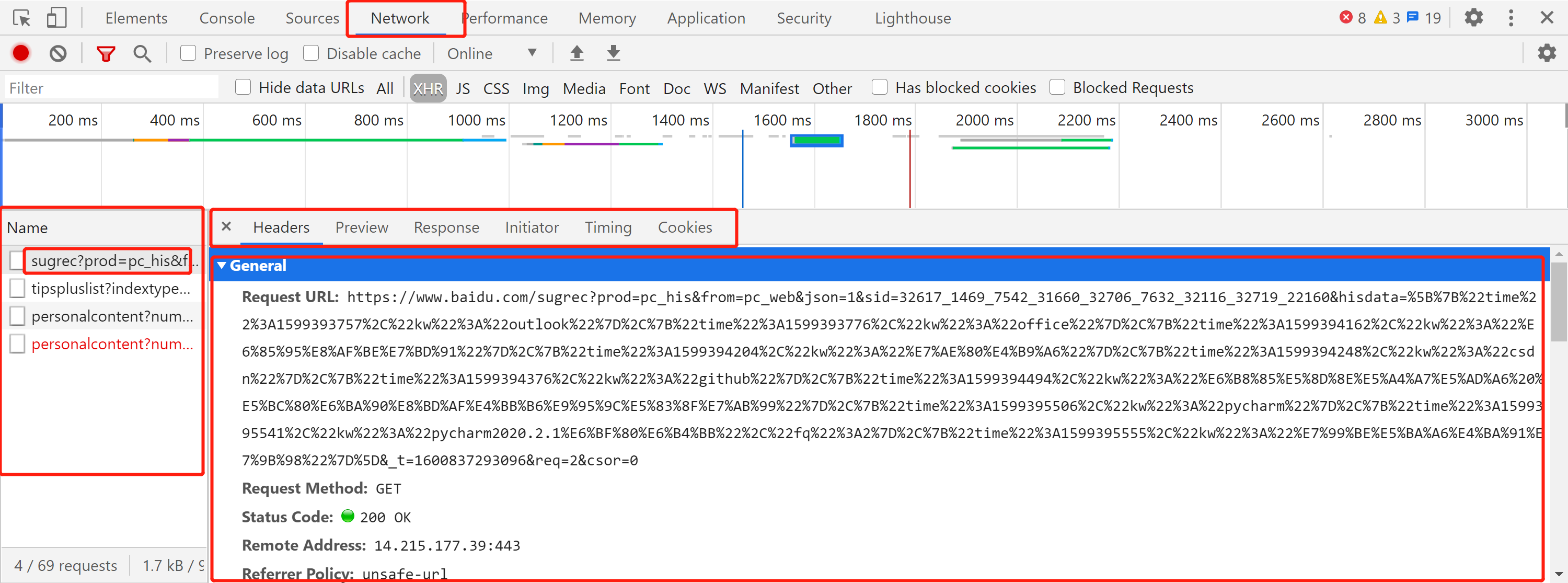This screenshot has height=583, width=1568.
Task: Clear the network log
Action: tap(58, 54)
